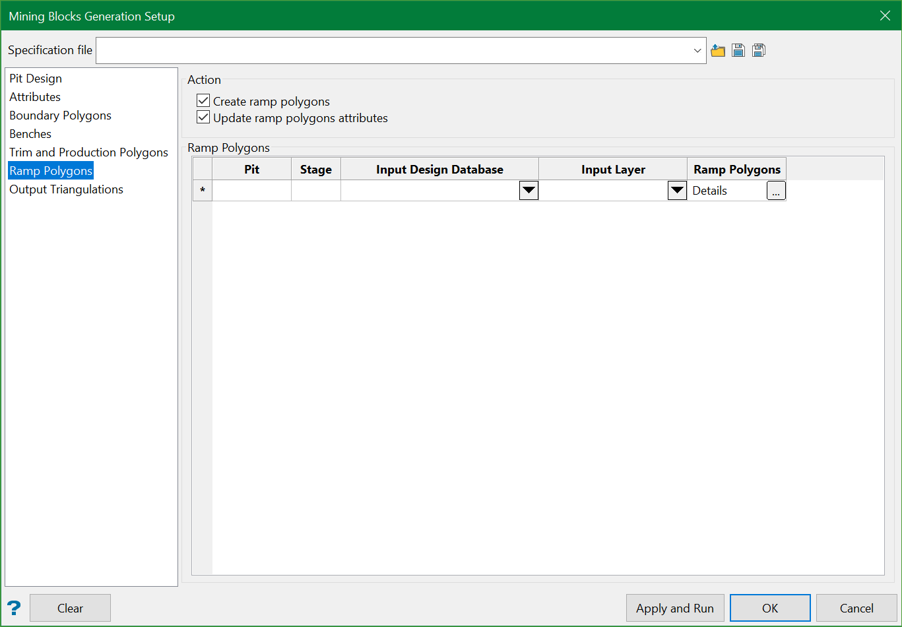
Task: Click the Clear button
Action: (70, 608)
